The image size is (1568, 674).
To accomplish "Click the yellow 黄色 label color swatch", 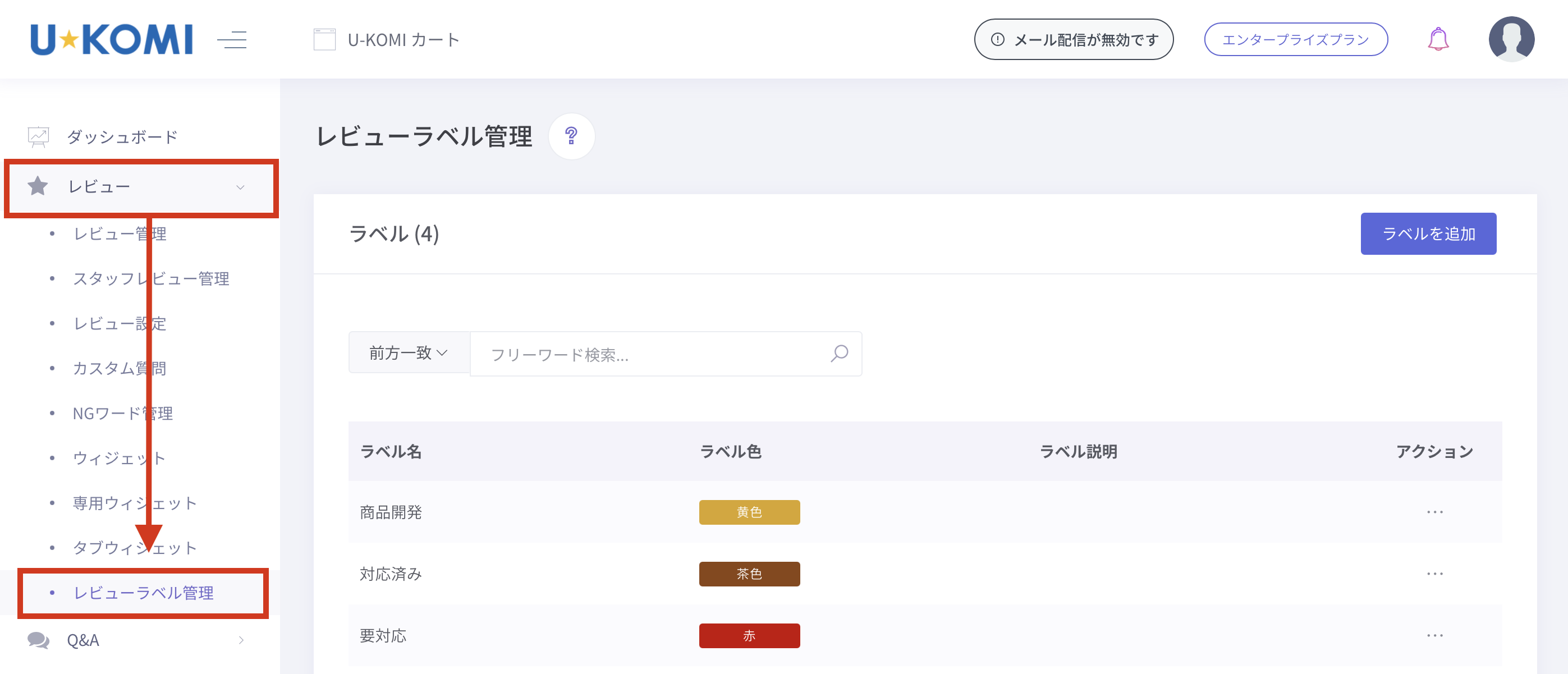I will point(749,512).
